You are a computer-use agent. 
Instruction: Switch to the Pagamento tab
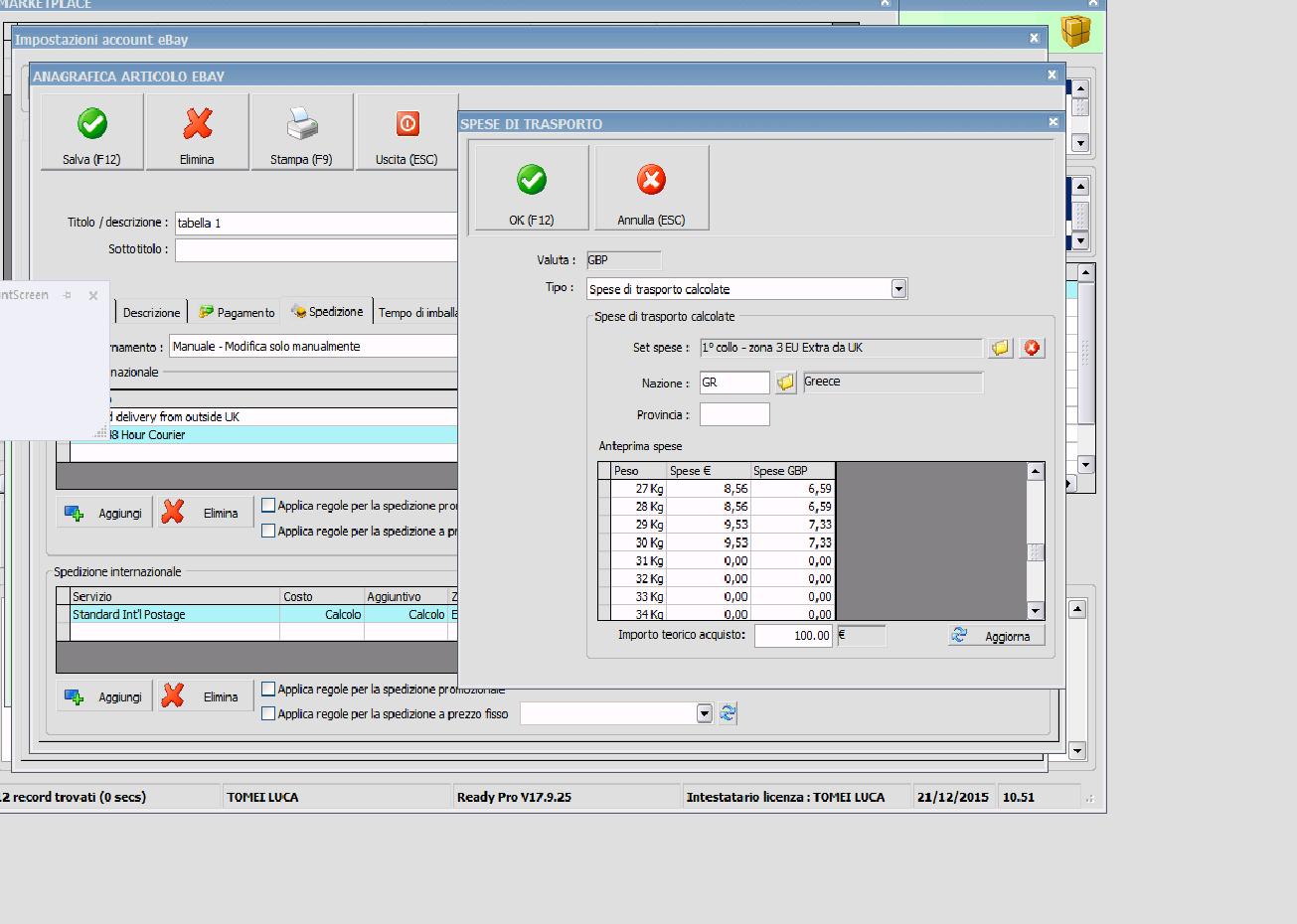[237, 312]
